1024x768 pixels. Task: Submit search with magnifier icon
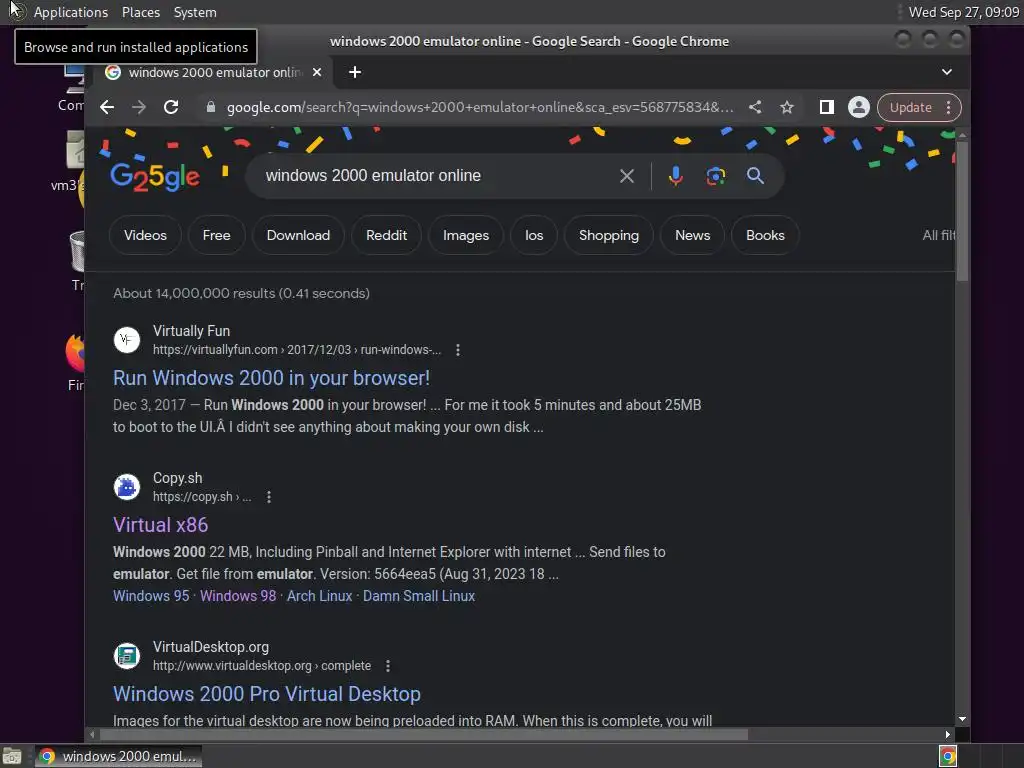tap(756, 176)
